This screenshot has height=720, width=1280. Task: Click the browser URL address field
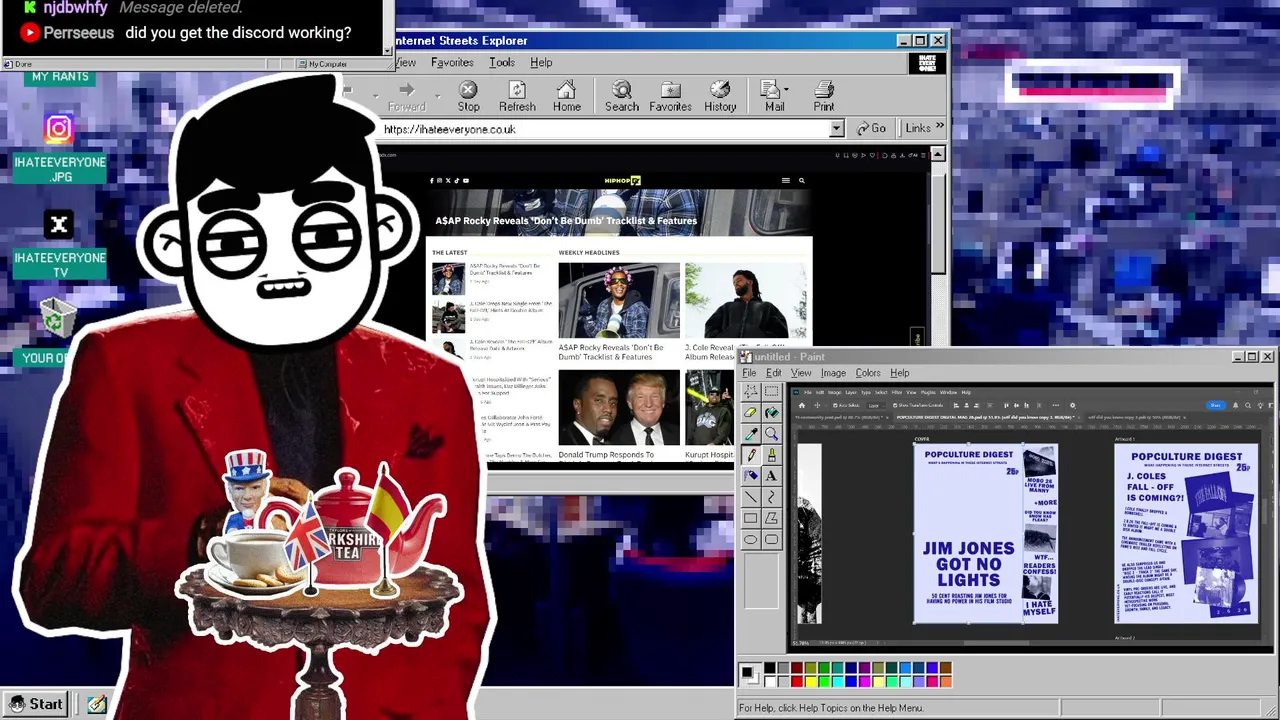click(x=606, y=129)
